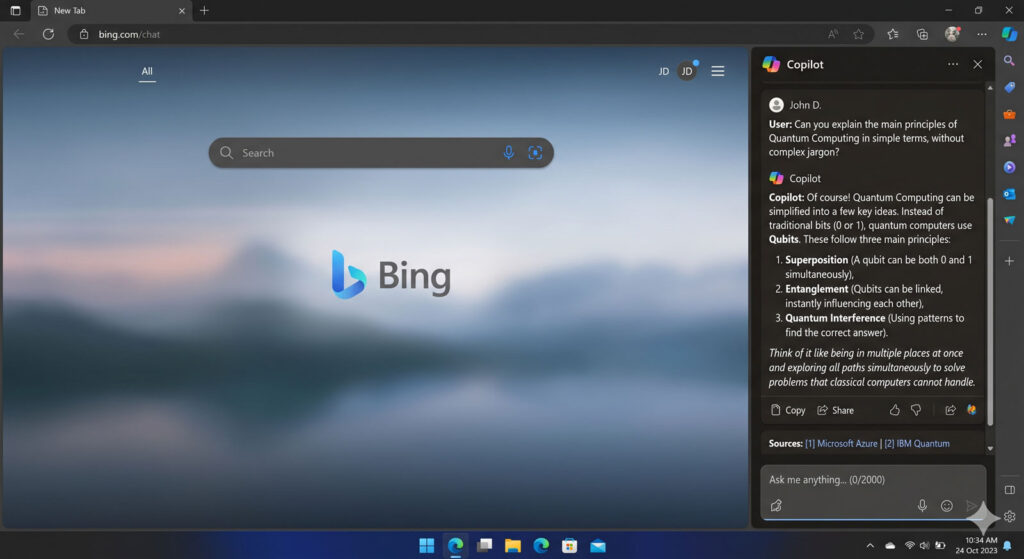Screen dimensions: 1024x559
Task: Open visual search camera icon in search bar
Action: (535, 153)
